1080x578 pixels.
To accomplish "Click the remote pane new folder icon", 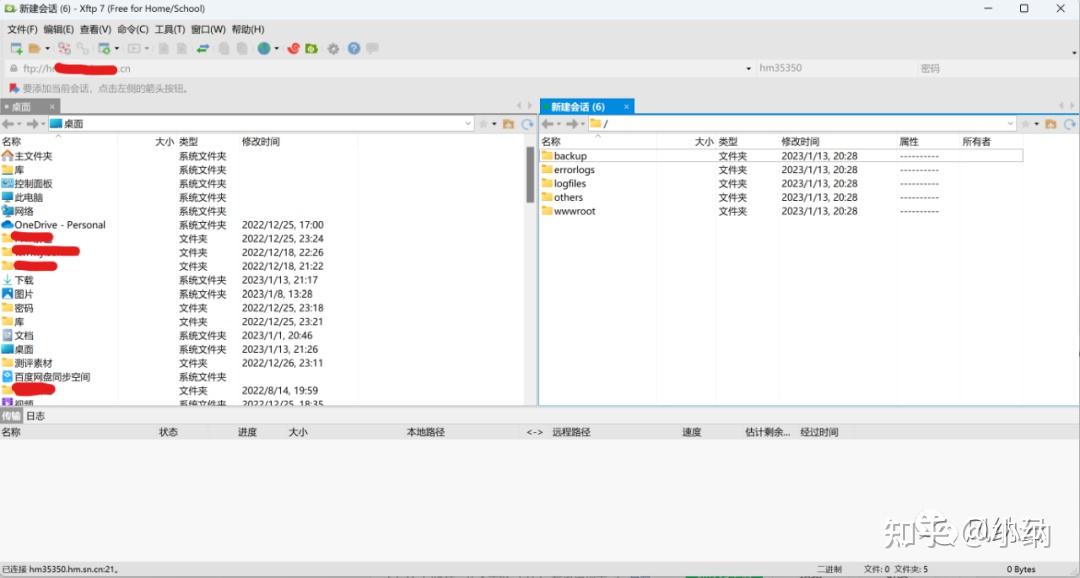I will [x=1050, y=124].
